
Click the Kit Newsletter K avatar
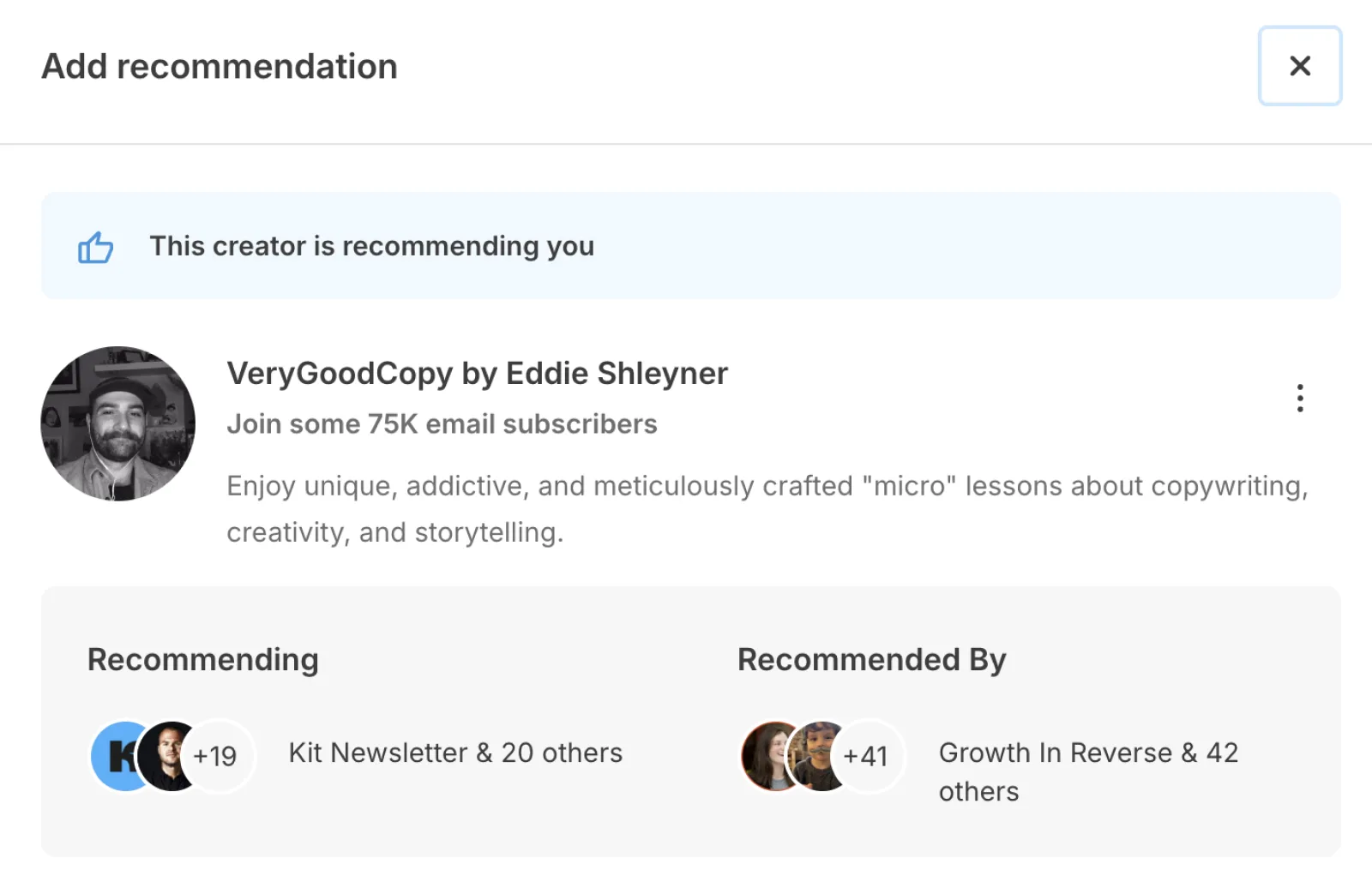coord(117,756)
